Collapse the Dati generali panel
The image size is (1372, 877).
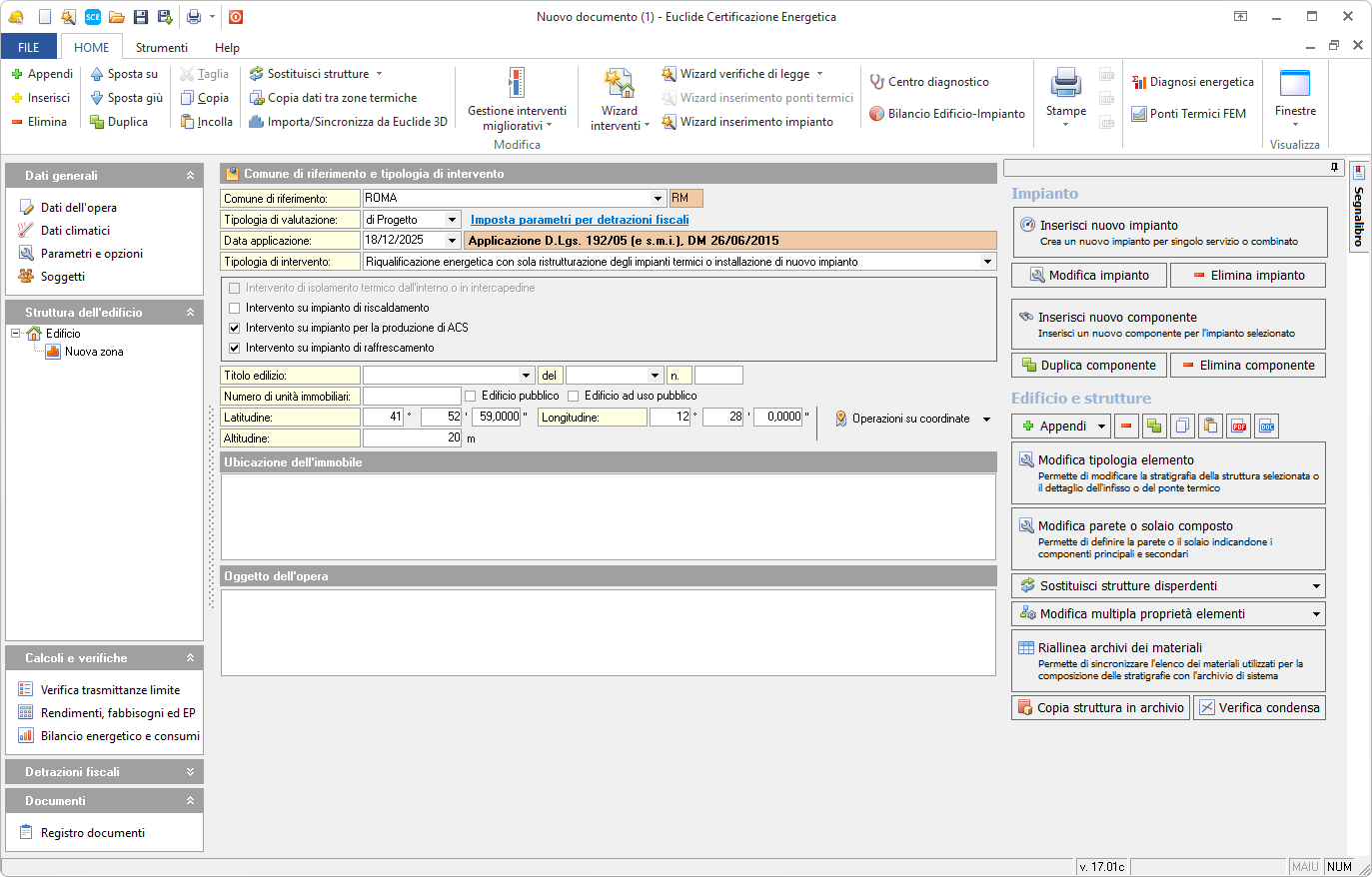click(190, 176)
